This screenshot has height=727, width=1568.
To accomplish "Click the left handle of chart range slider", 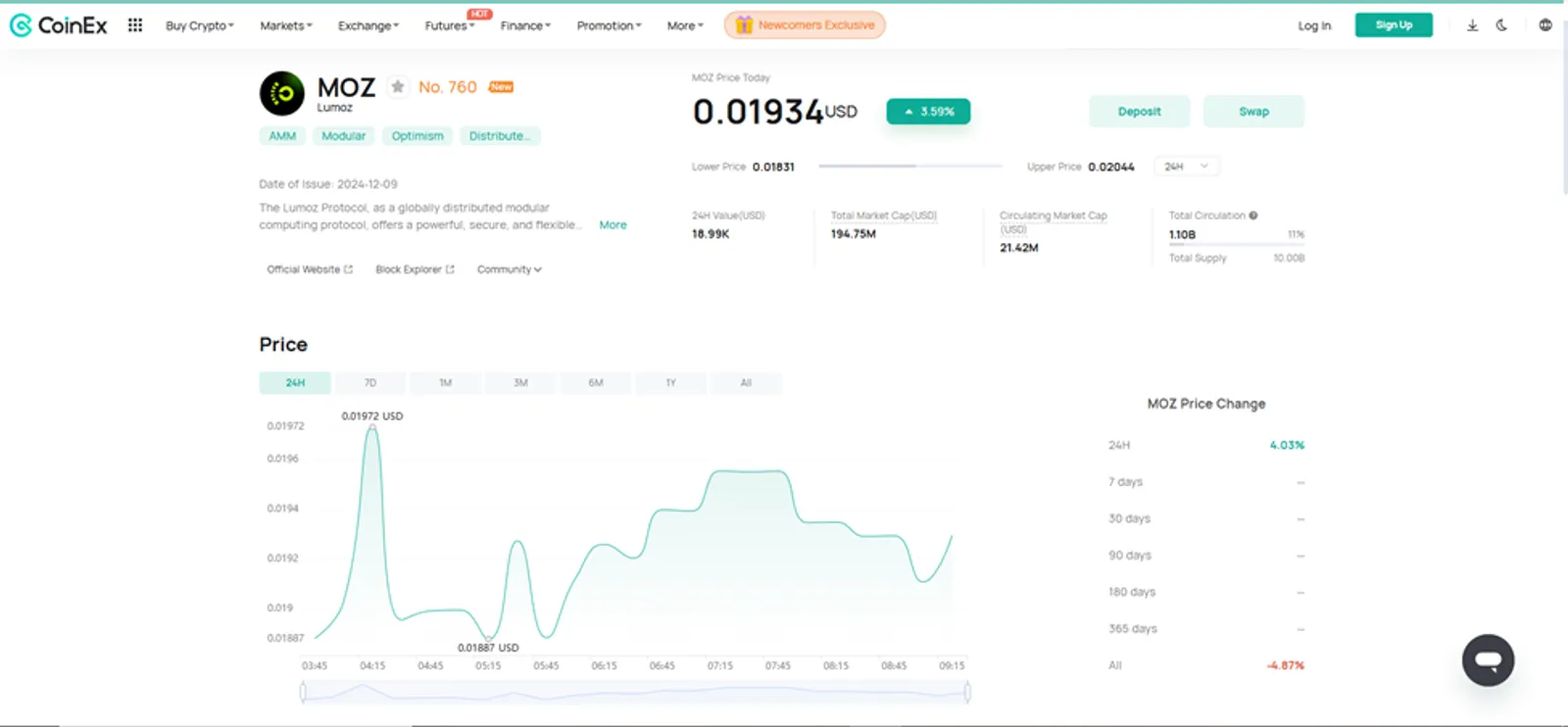I will coord(303,693).
